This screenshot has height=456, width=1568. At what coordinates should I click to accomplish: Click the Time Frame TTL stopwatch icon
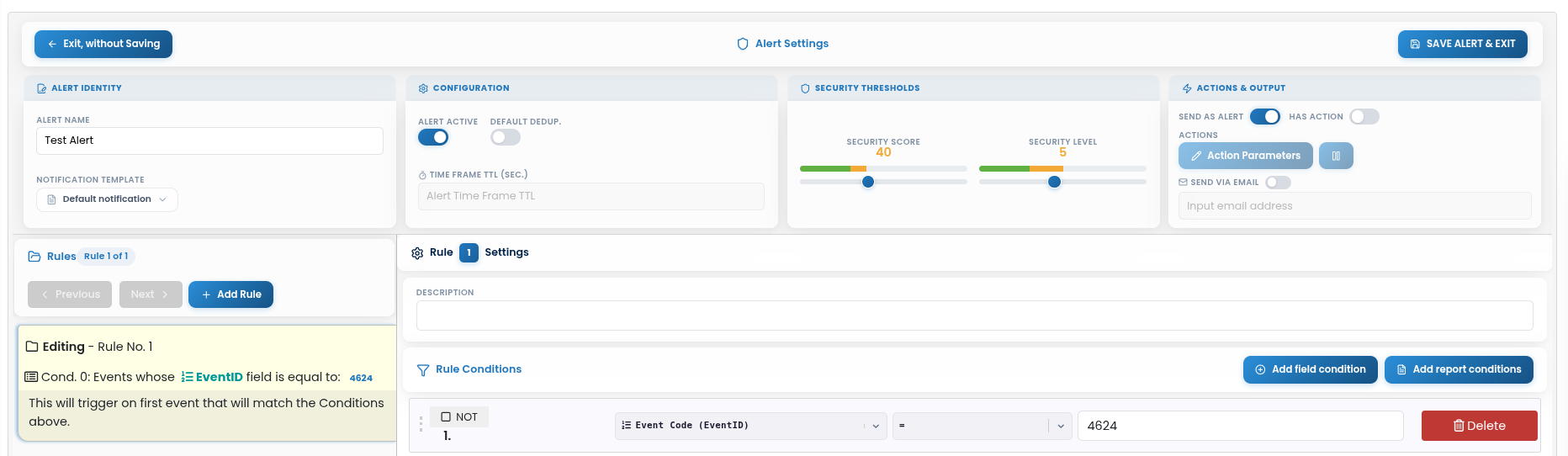tap(422, 175)
